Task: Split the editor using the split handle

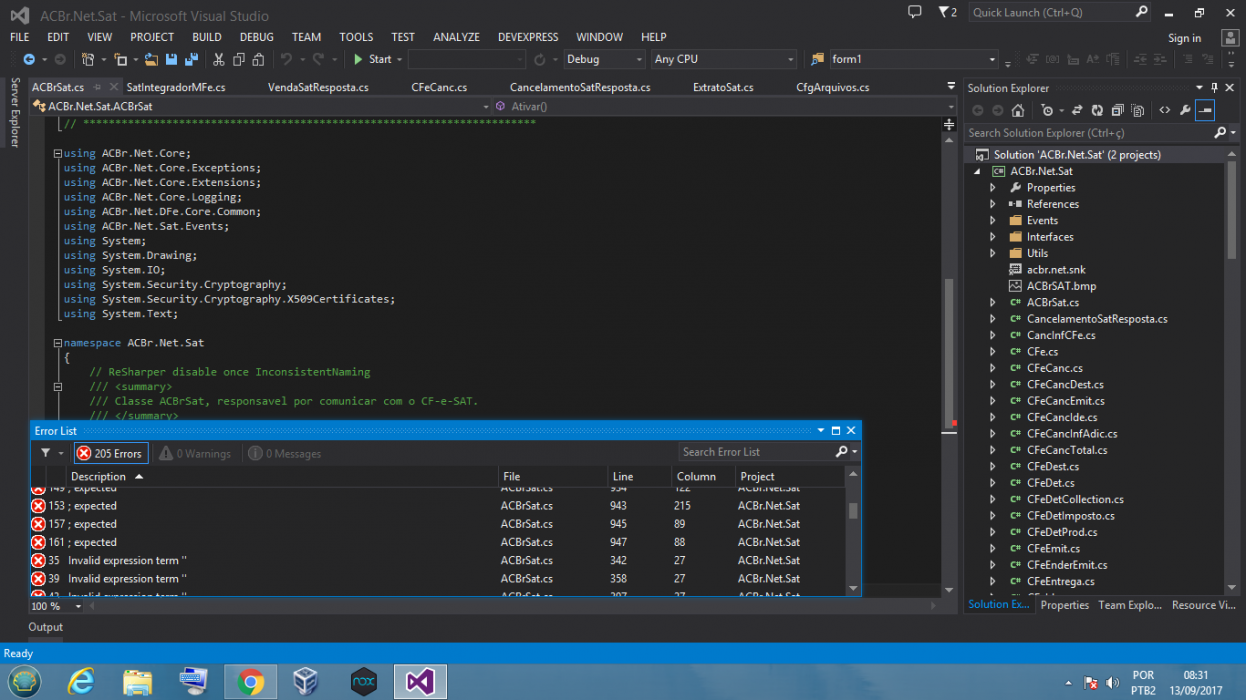Action: coord(949,124)
